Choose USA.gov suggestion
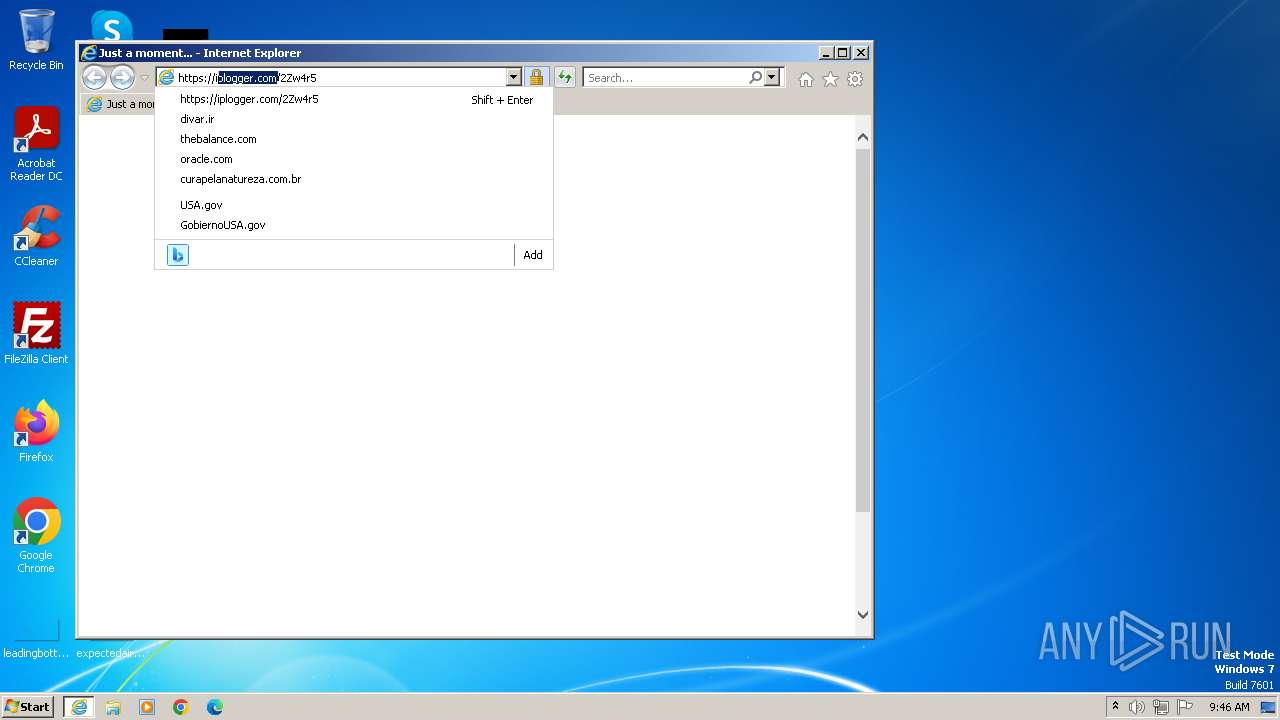Screen dimensions: 1280x720 (x=354, y=205)
